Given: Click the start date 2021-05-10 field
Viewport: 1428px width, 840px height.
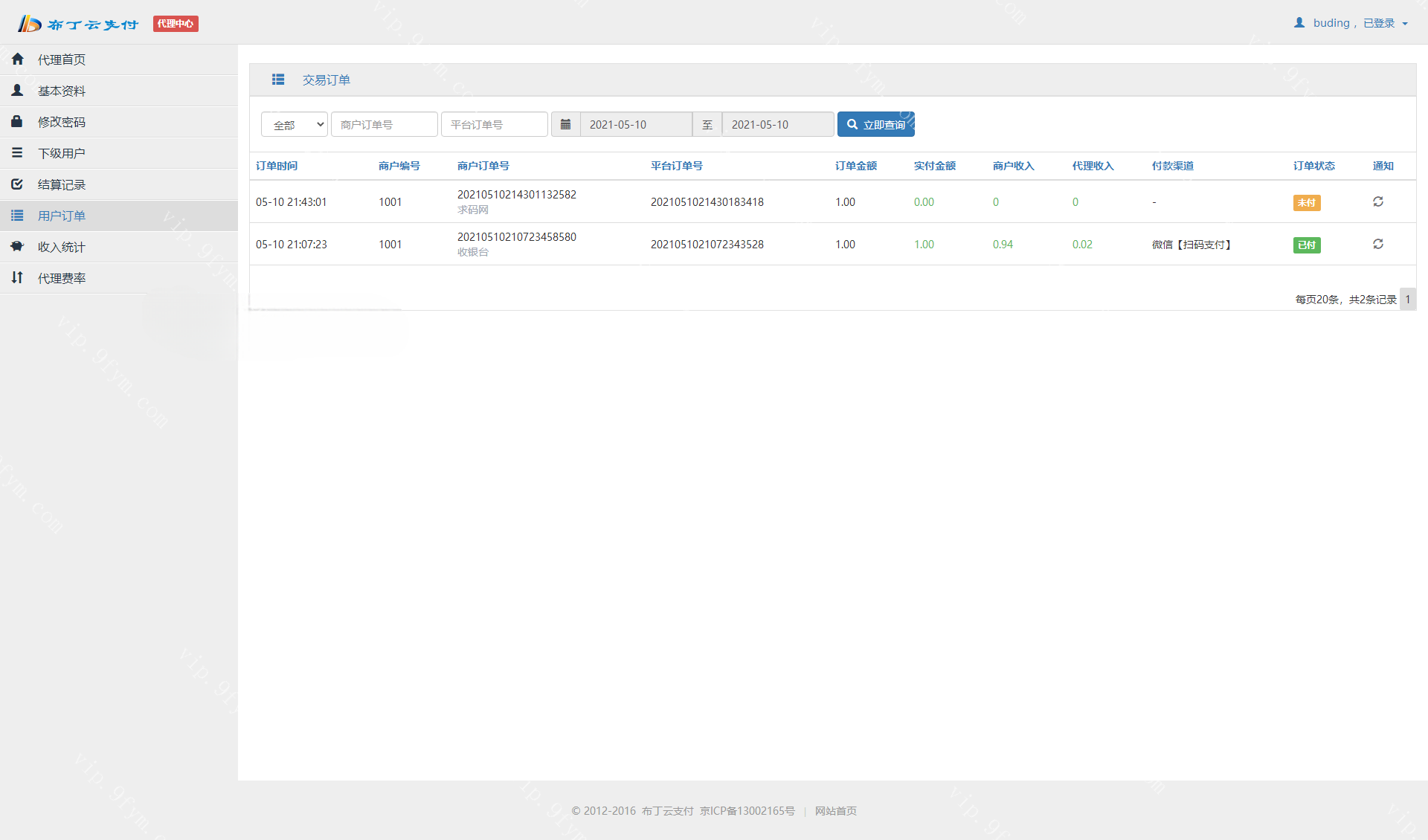Looking at the screenshot, I should (635, 124).
